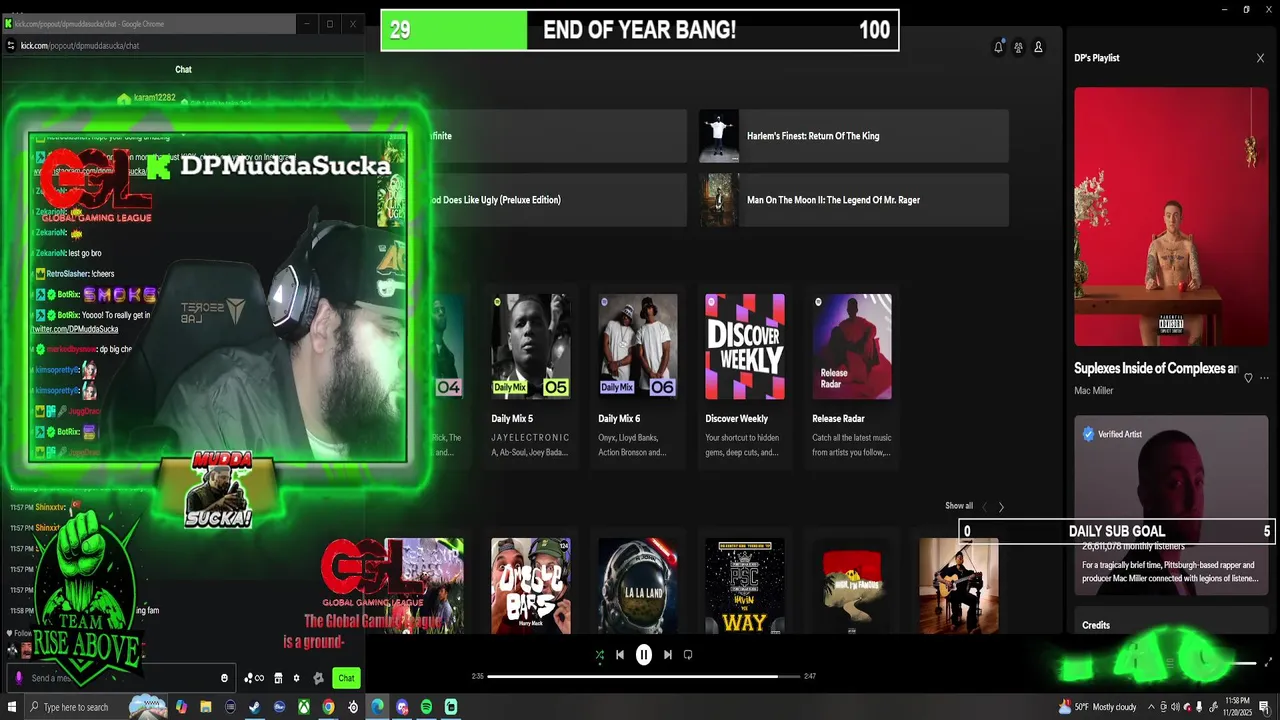The width and height of the screenshot is (1280, 720).
Task: Open the volume control in system tray
Action: point(1175,707)
